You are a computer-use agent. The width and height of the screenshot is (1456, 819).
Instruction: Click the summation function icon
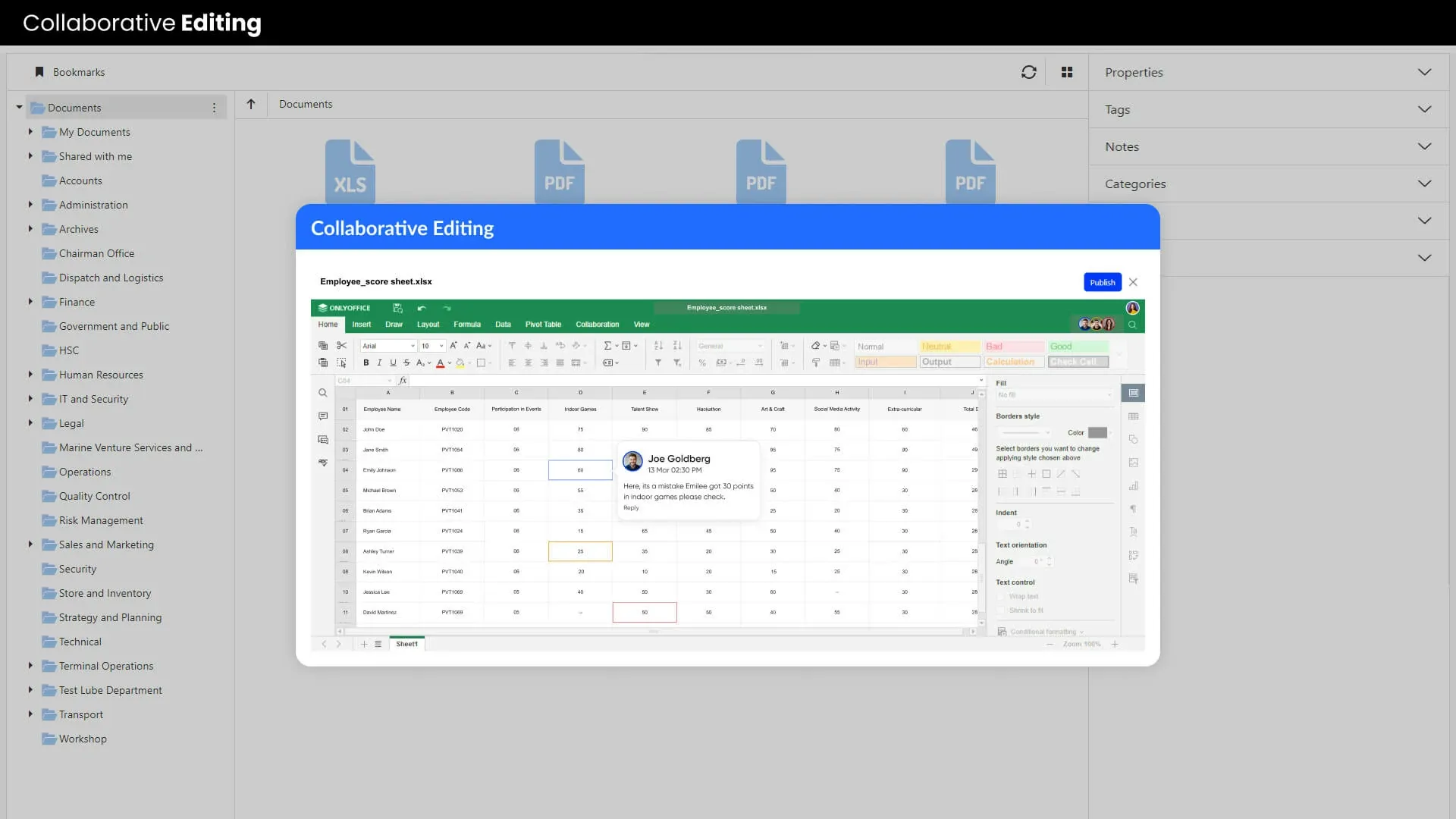[x=607, y=346]
